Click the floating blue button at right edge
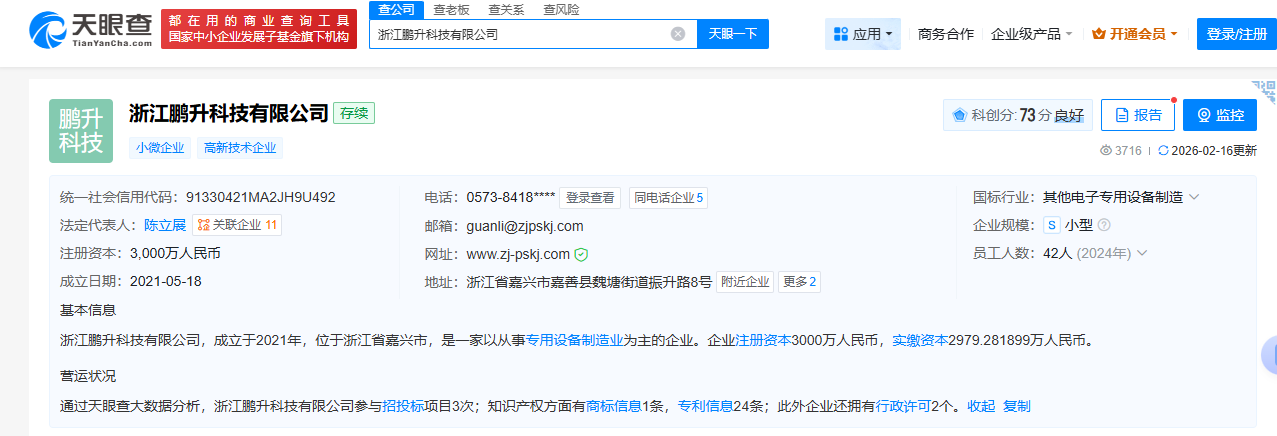Screen dimensions: 1277x436 (1270, 355)
